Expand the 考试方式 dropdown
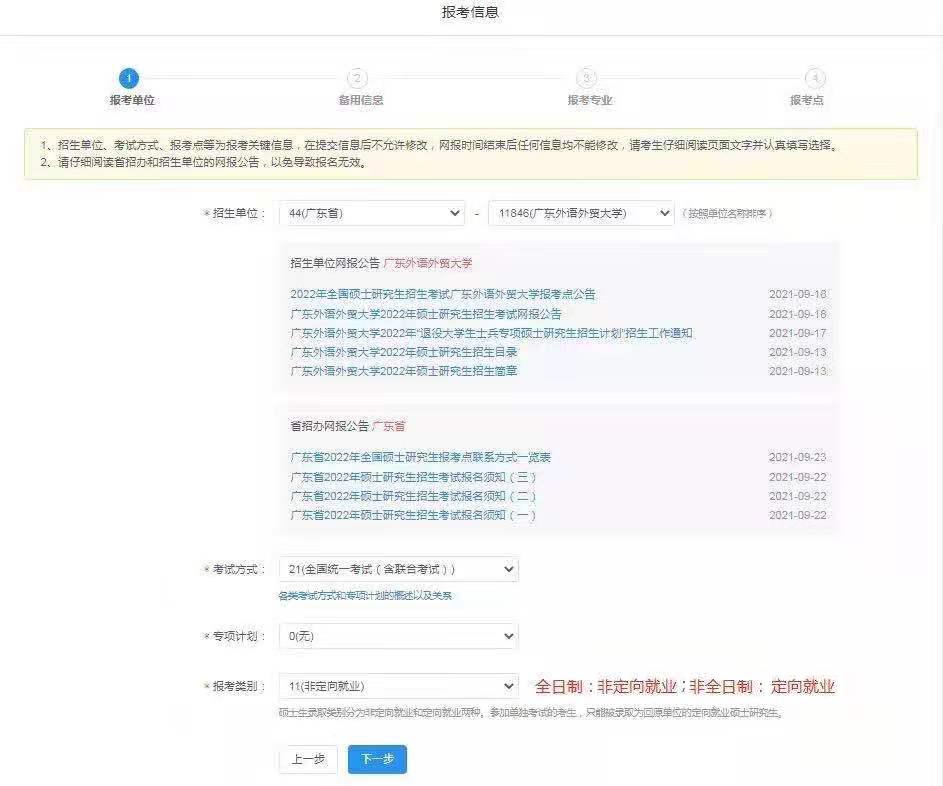 (397, 568)
